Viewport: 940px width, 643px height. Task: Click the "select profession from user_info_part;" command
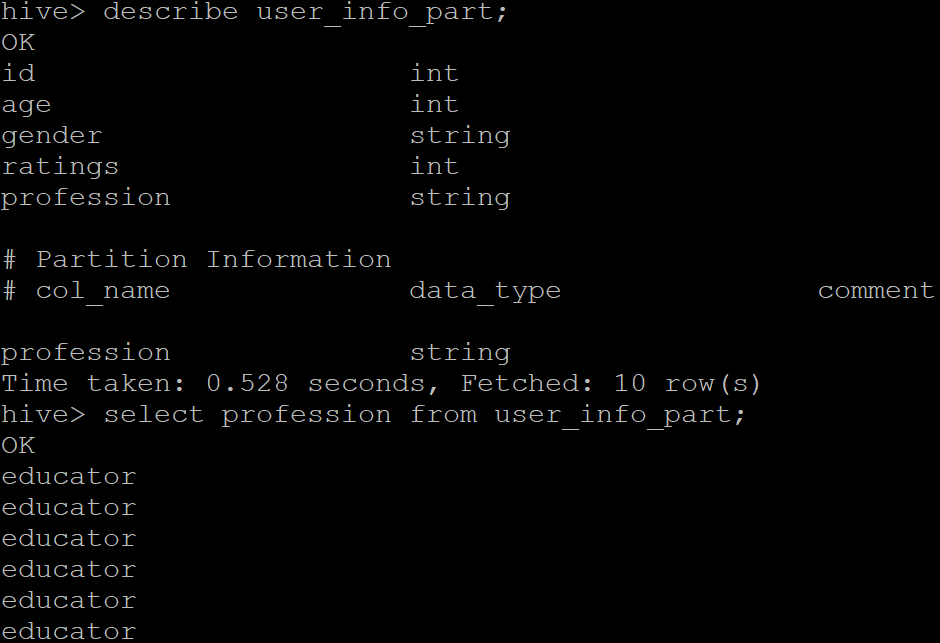(x=425, y=415)
